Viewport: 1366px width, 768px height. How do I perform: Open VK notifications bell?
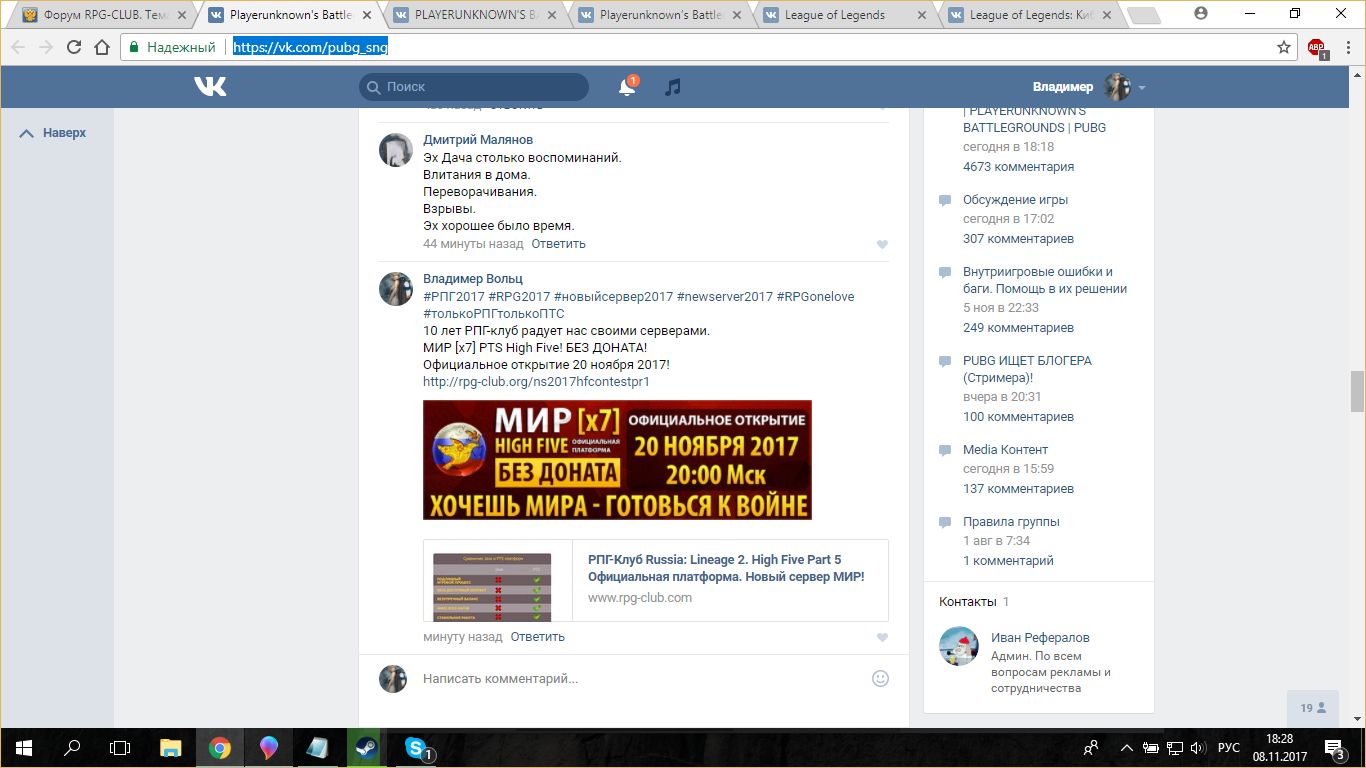coord(627,88)
